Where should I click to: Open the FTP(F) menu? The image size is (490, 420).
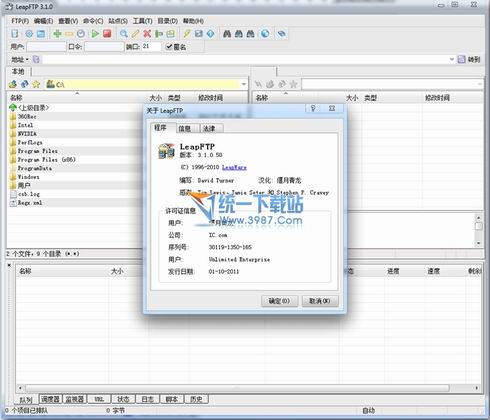coord(20,21)
